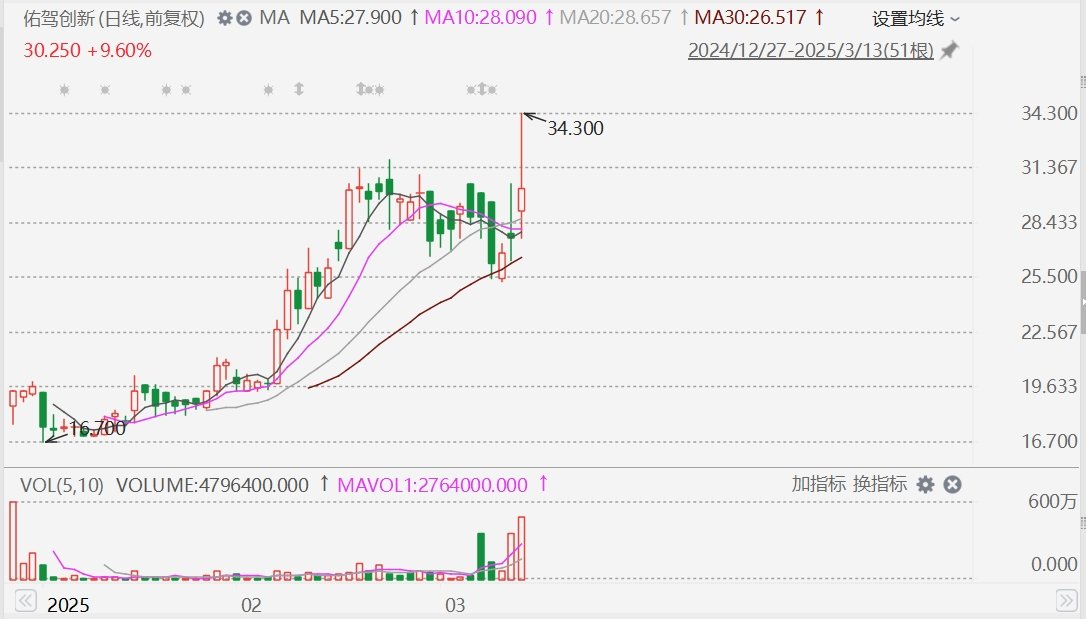Click the first event marker above chart
Viewport: 1086px width, 619px height.
click(x=64, y=89)
